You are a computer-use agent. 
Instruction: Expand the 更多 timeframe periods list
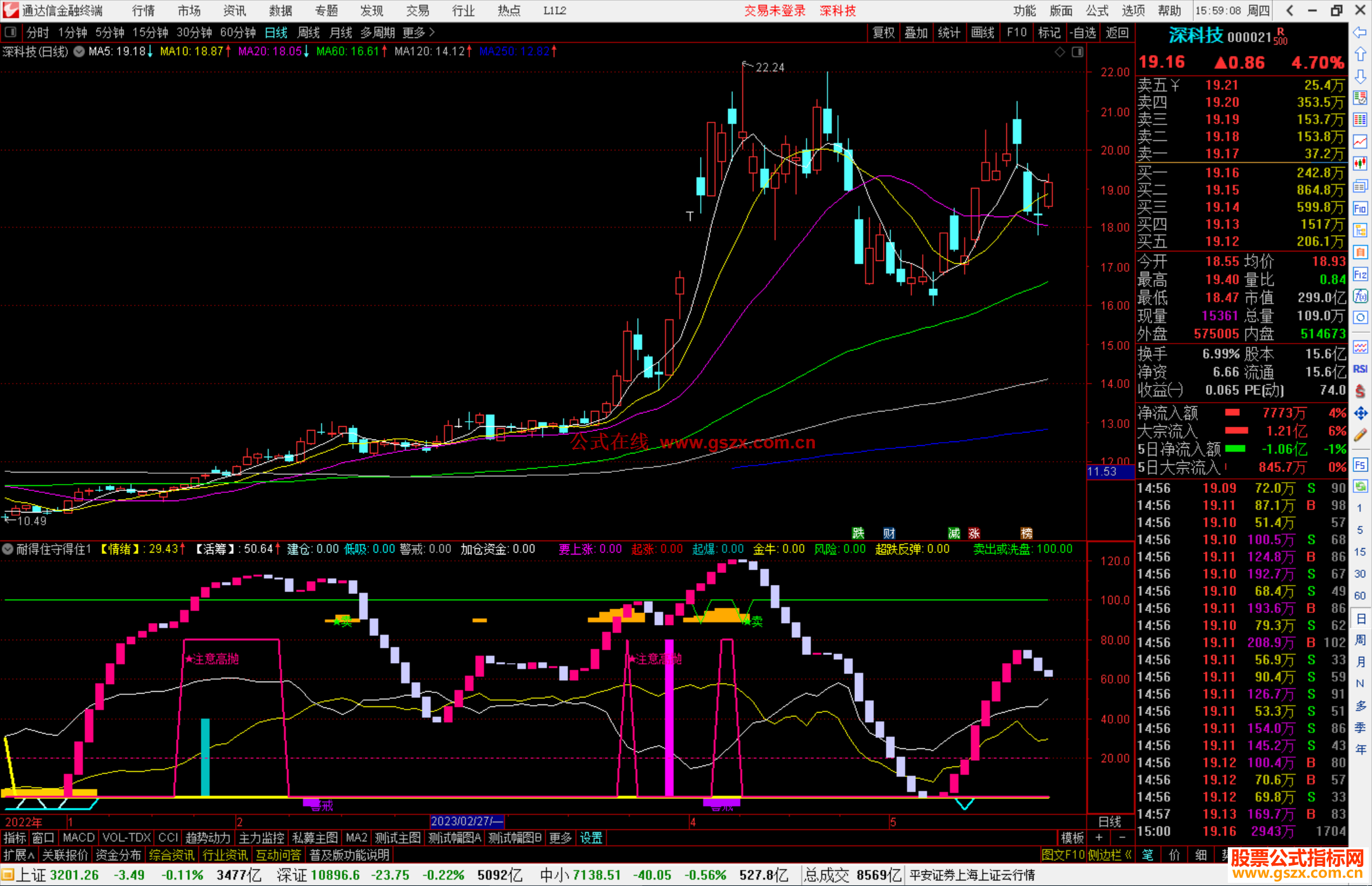pos(419,32)
